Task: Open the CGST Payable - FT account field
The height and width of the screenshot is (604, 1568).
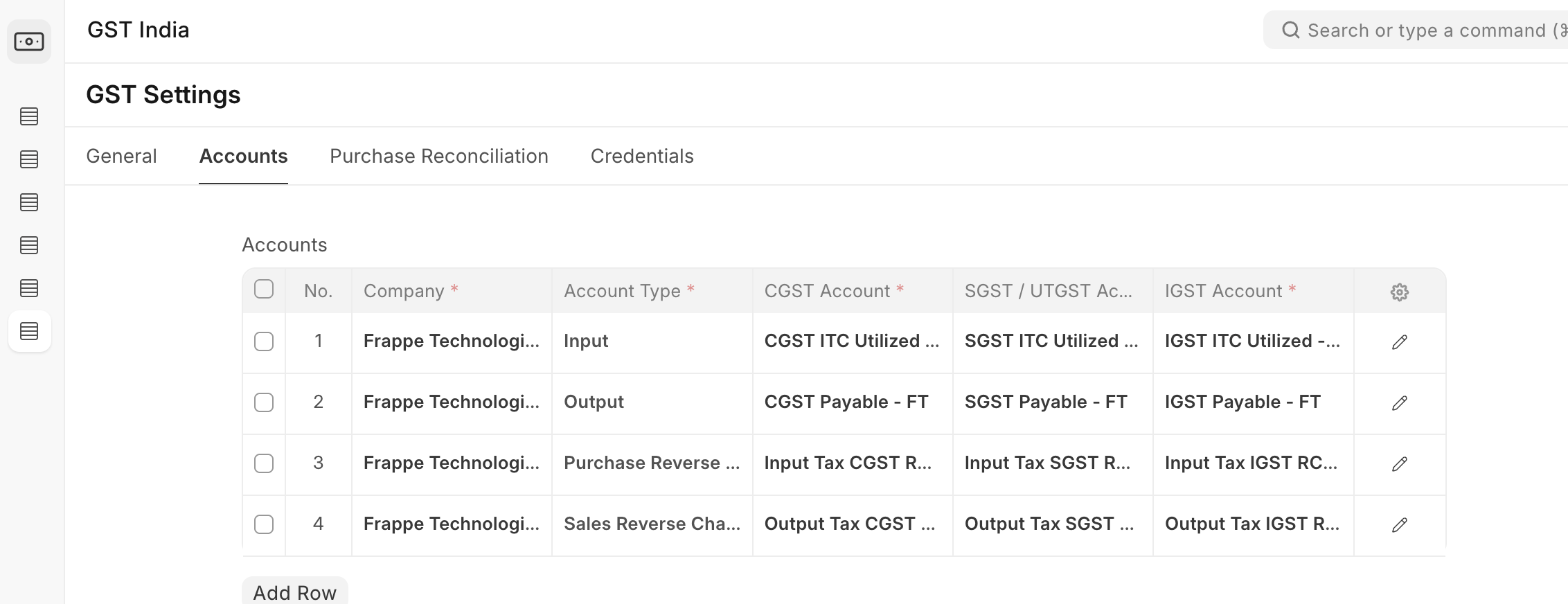Action: pyautogui.click(x=851, y=402)
